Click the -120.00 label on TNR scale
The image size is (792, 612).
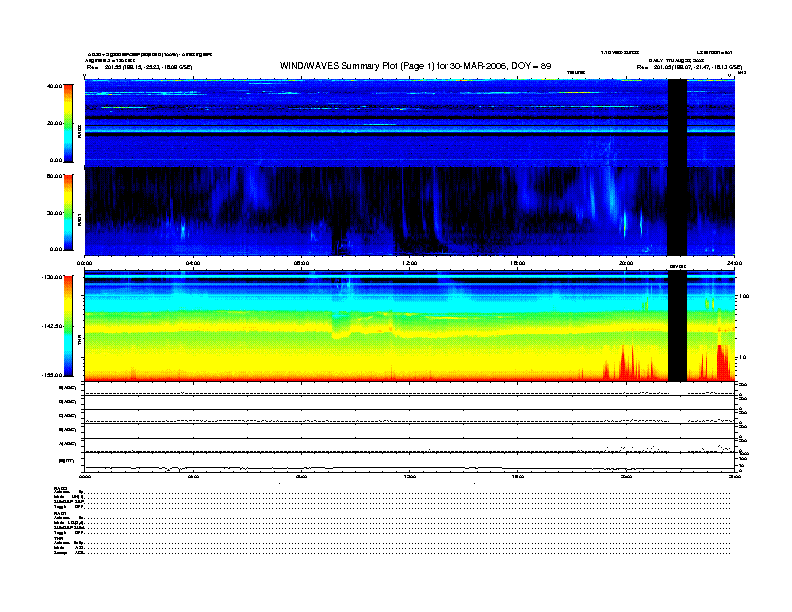click(53, 277)
